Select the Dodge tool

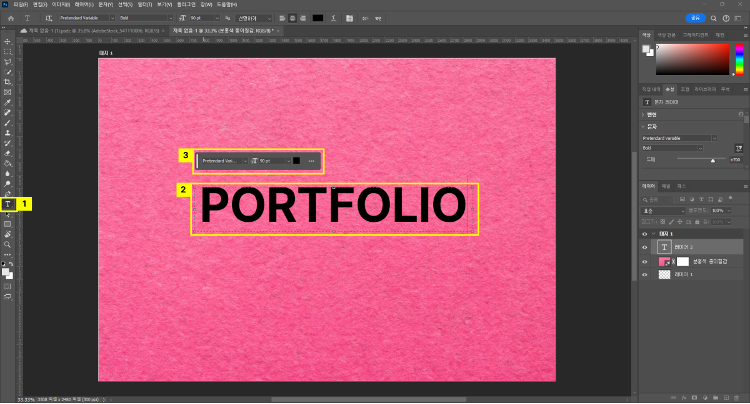point(7,184)
